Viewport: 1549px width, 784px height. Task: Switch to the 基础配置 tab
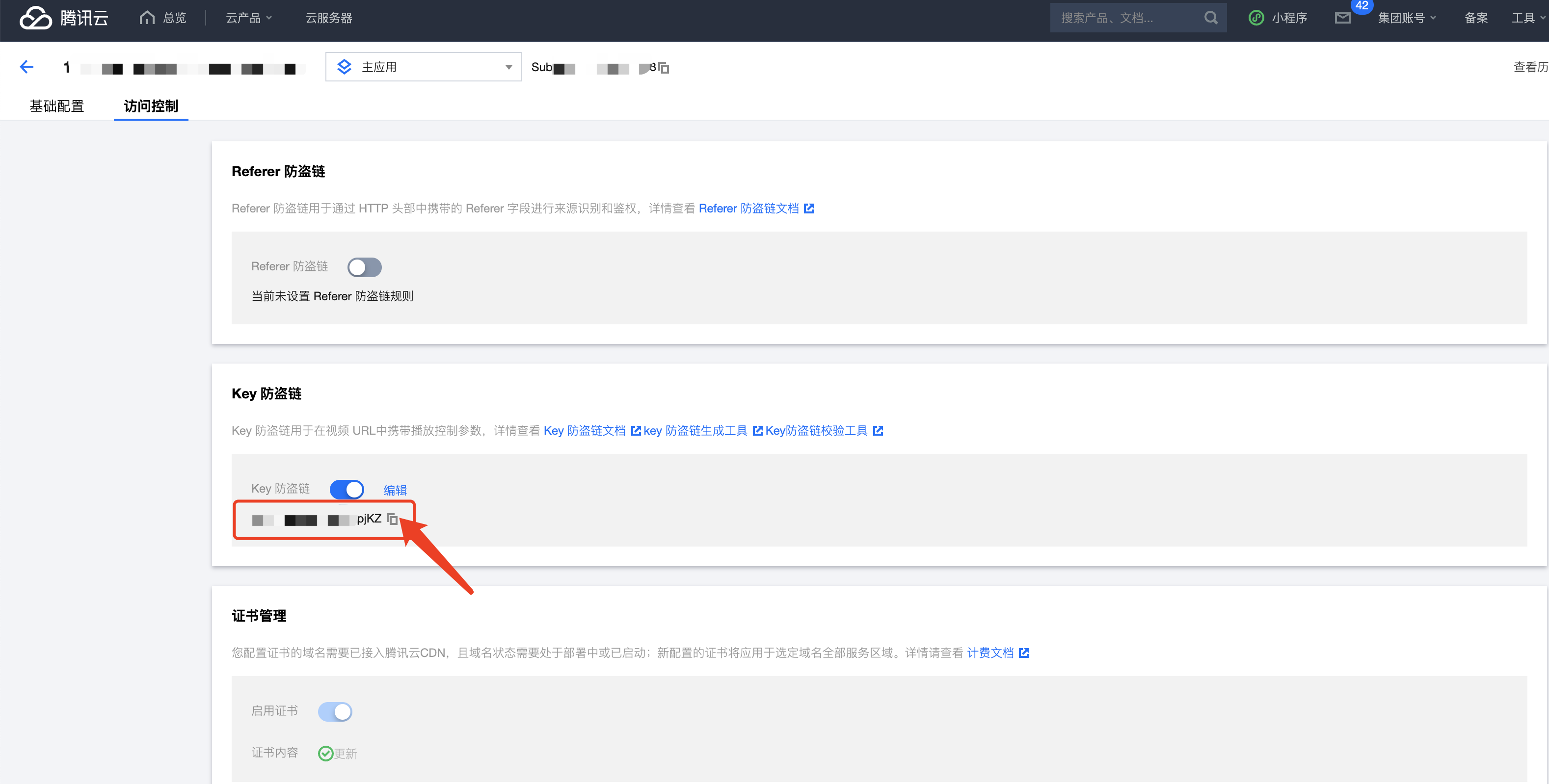point(56,106)
